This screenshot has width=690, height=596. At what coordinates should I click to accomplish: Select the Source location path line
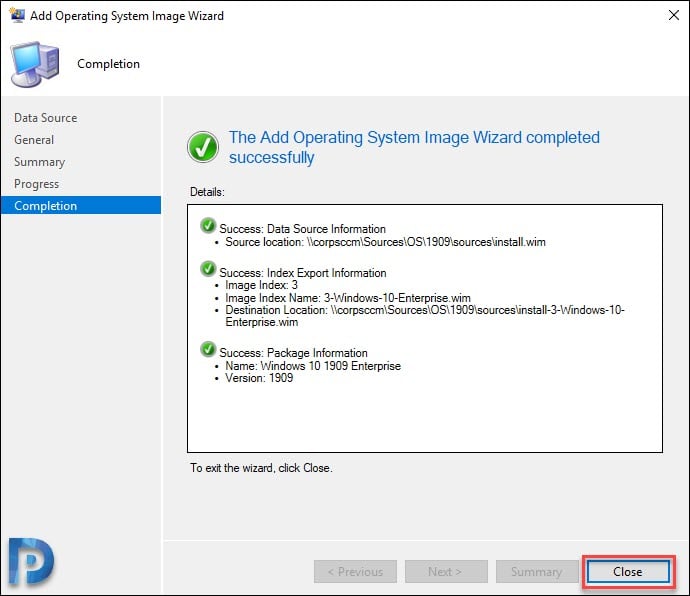pyautogui.click(x=385, y=242)
